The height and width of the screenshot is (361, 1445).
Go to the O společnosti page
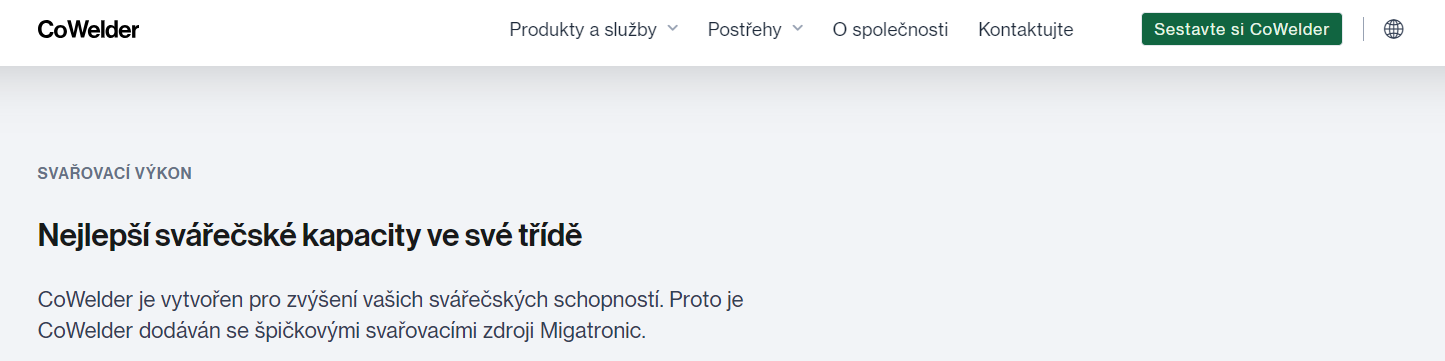coord(890,30)
